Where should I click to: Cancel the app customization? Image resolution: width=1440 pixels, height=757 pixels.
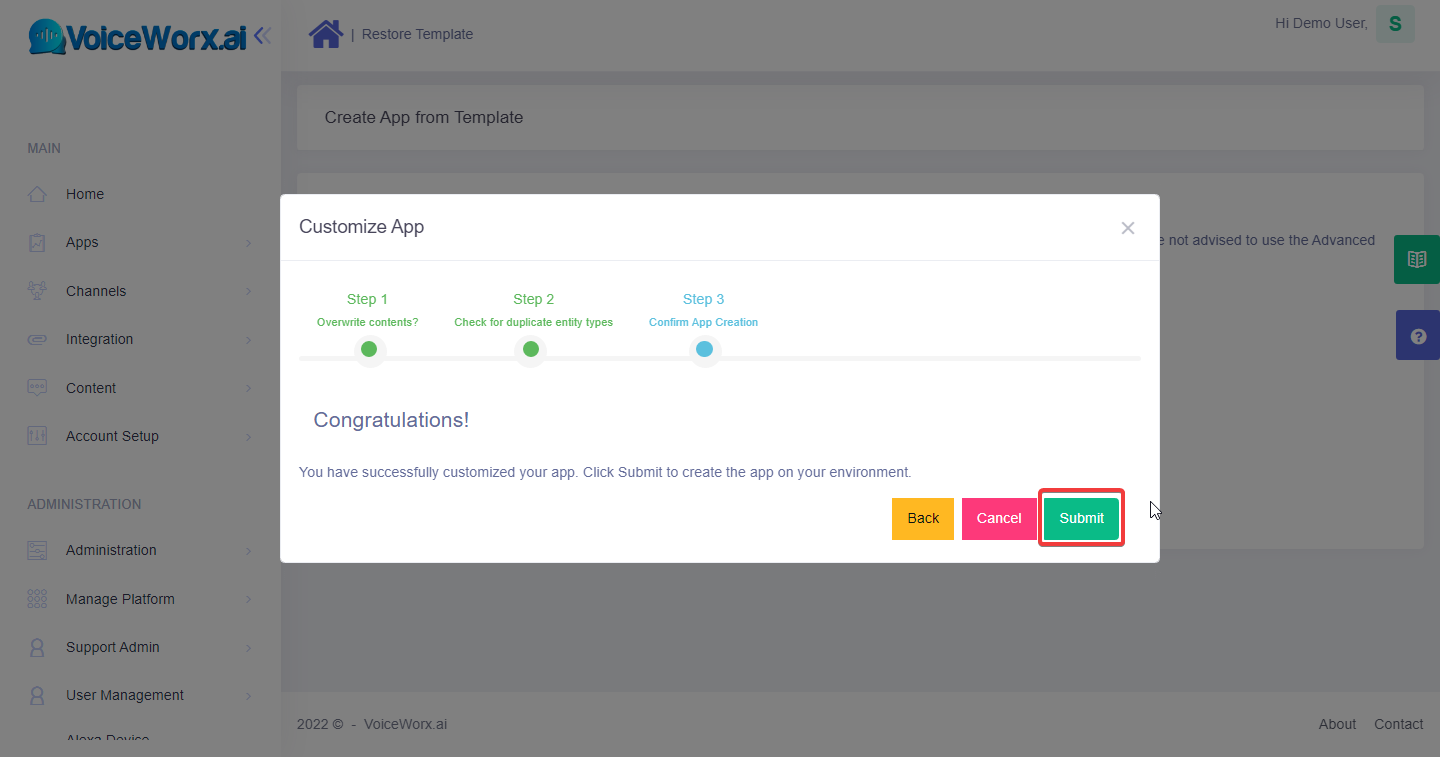pyautogui.click(x=998, y=518)
